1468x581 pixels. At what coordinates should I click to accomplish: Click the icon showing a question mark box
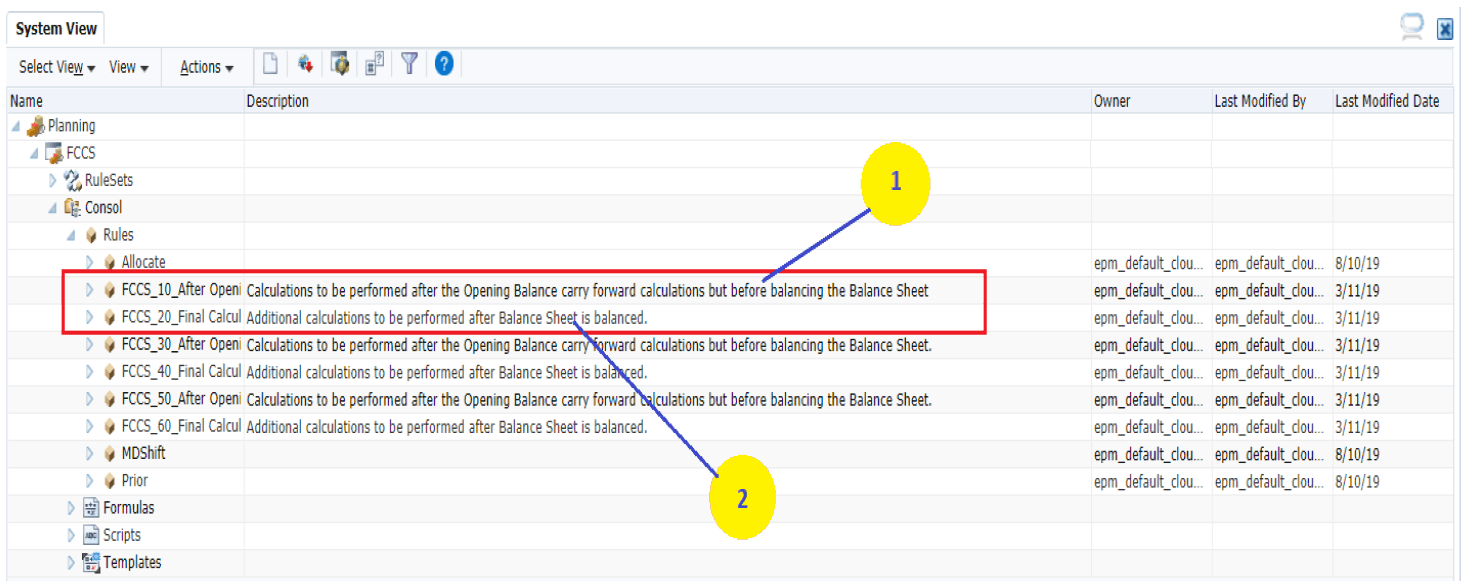[374, 65]
